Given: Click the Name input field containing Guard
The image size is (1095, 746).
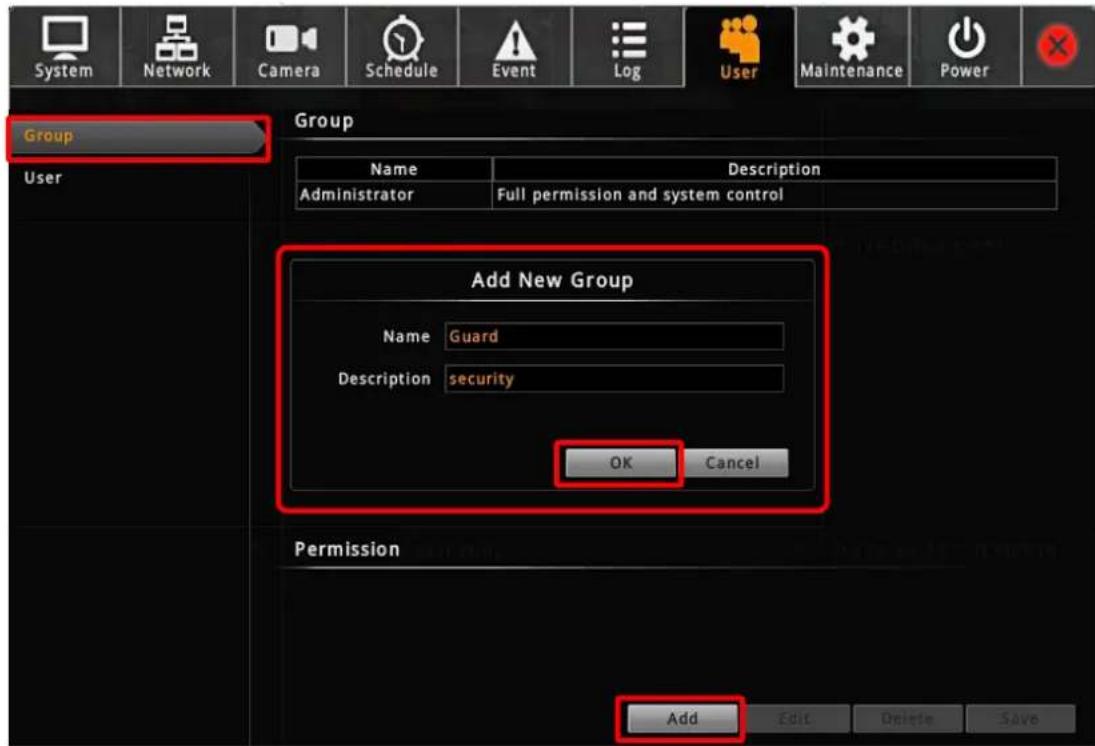Looking at the screenshot, I should (x=614, y=336).
